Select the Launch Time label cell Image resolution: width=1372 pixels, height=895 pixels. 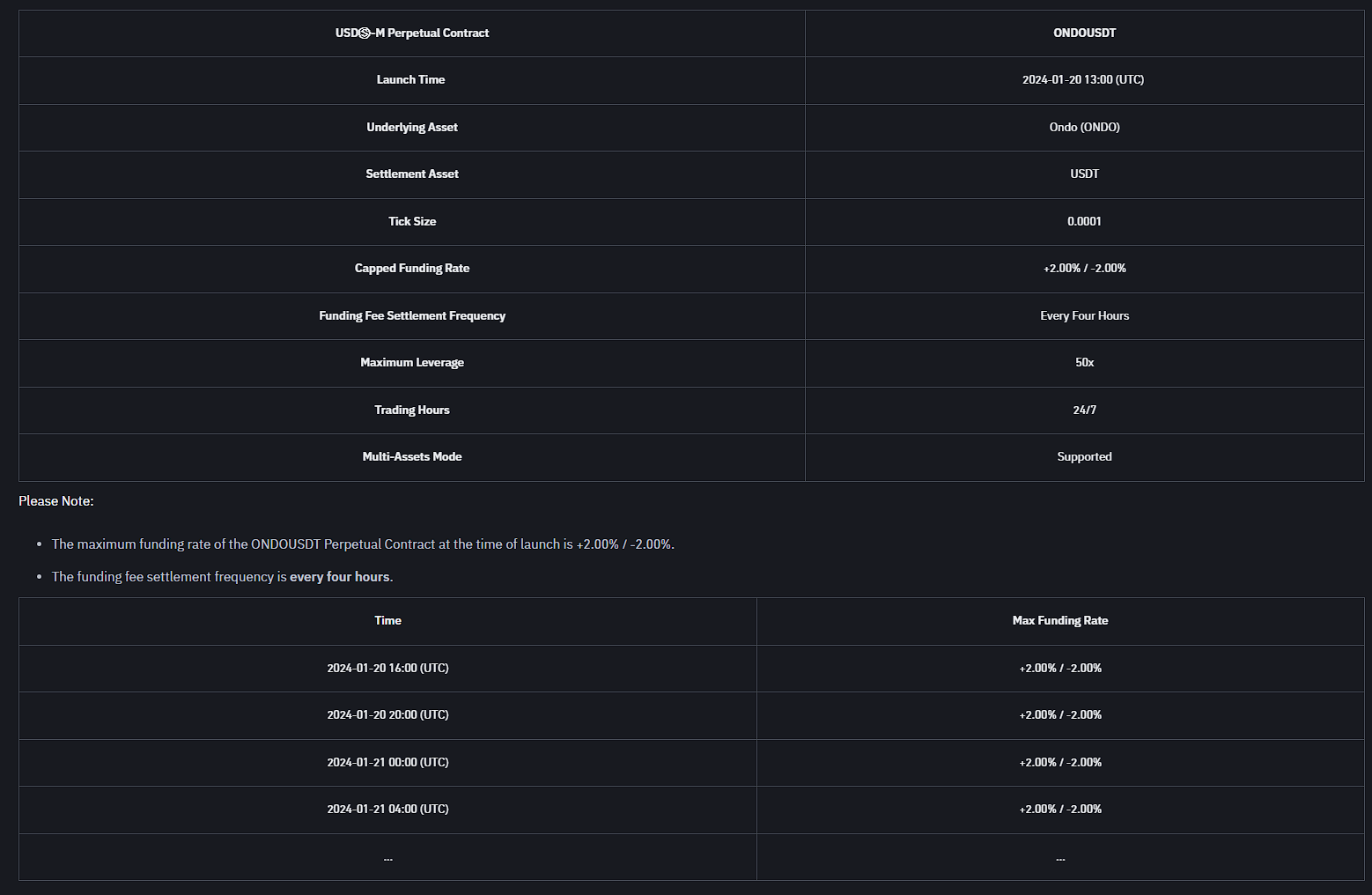click(x=410, y=79)
